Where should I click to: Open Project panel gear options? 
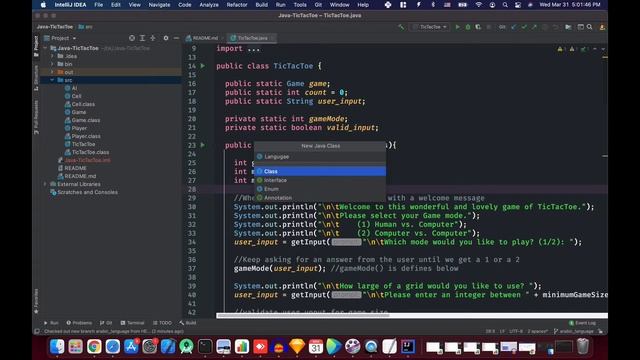click(x=166, y=38)
